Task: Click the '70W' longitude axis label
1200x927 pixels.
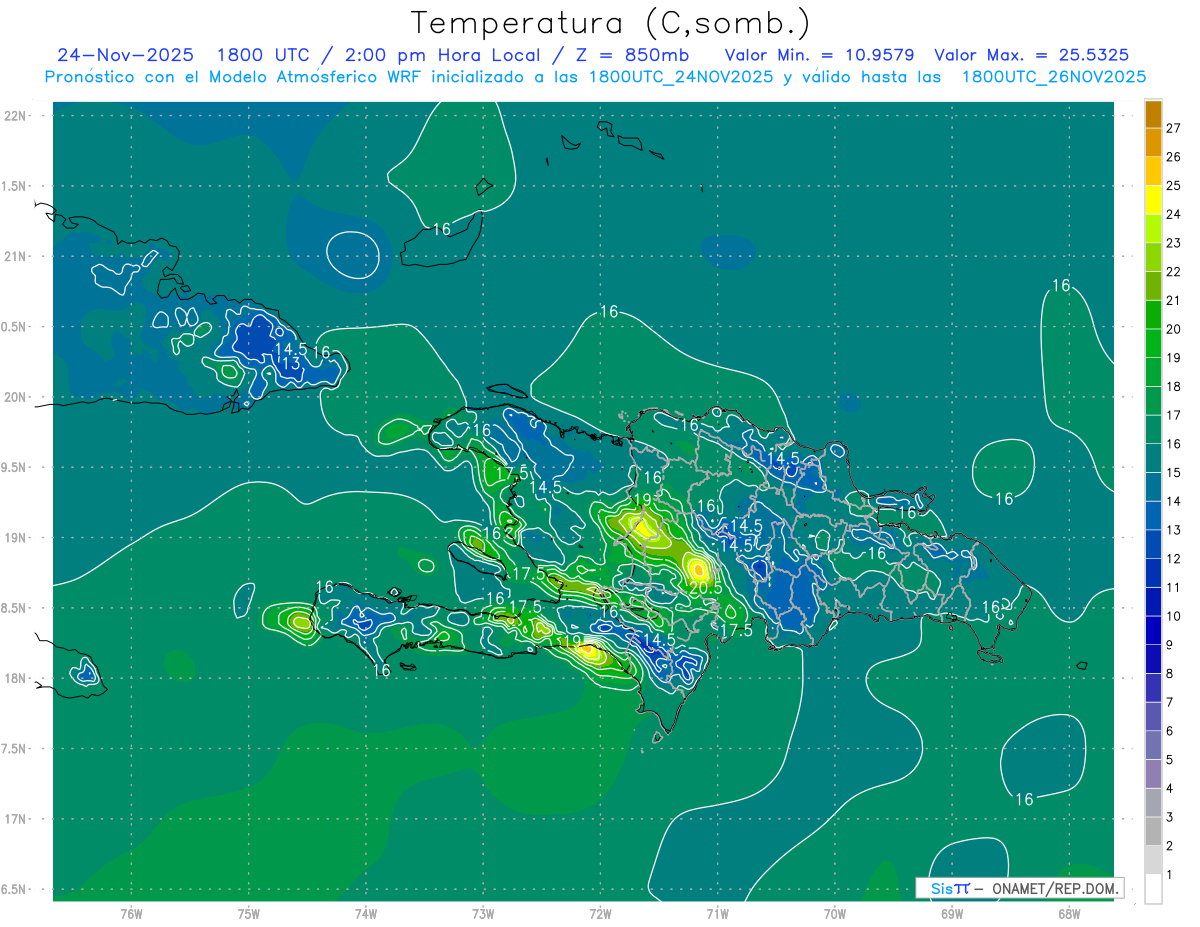Action: (835, 913)
